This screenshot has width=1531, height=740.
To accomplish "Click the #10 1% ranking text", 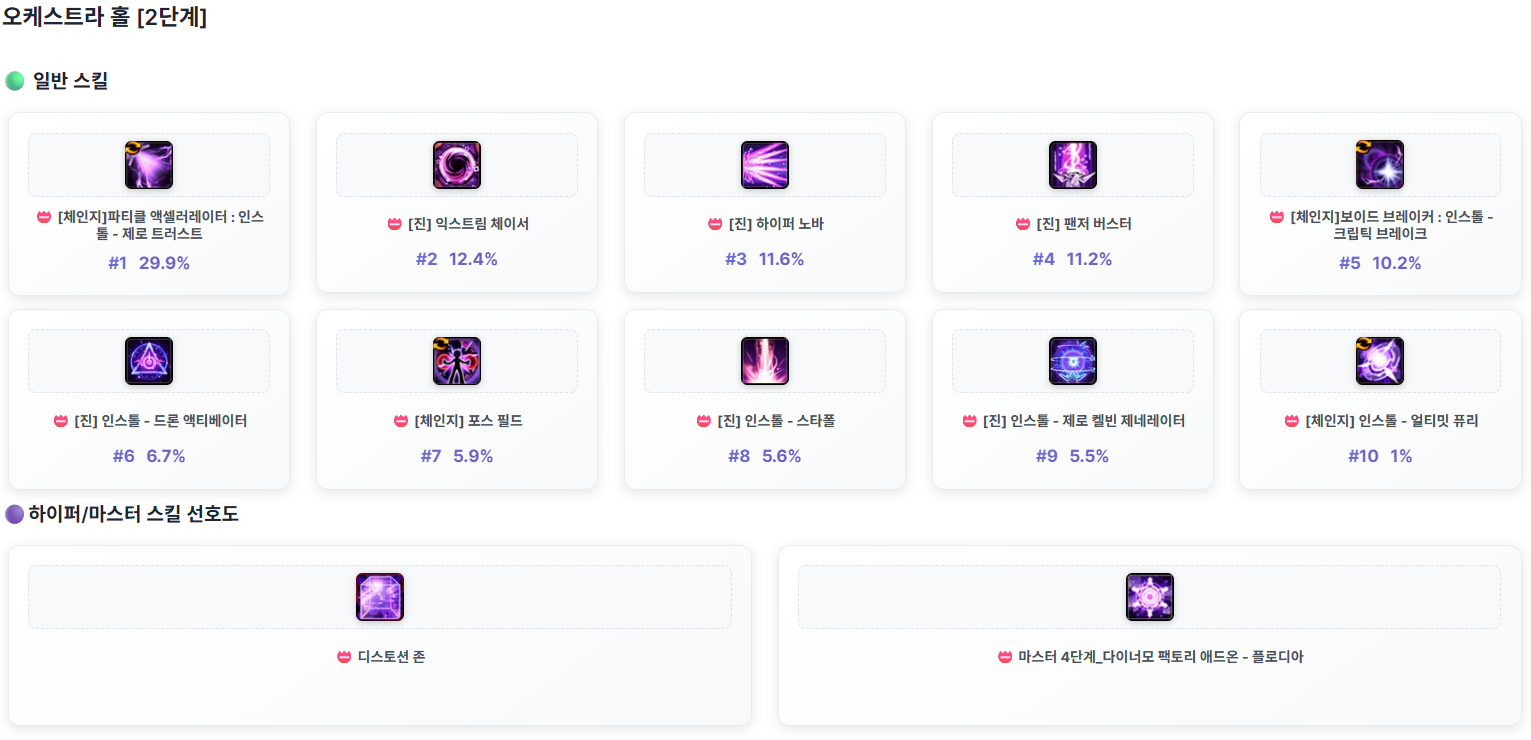I will (1380, 456).
